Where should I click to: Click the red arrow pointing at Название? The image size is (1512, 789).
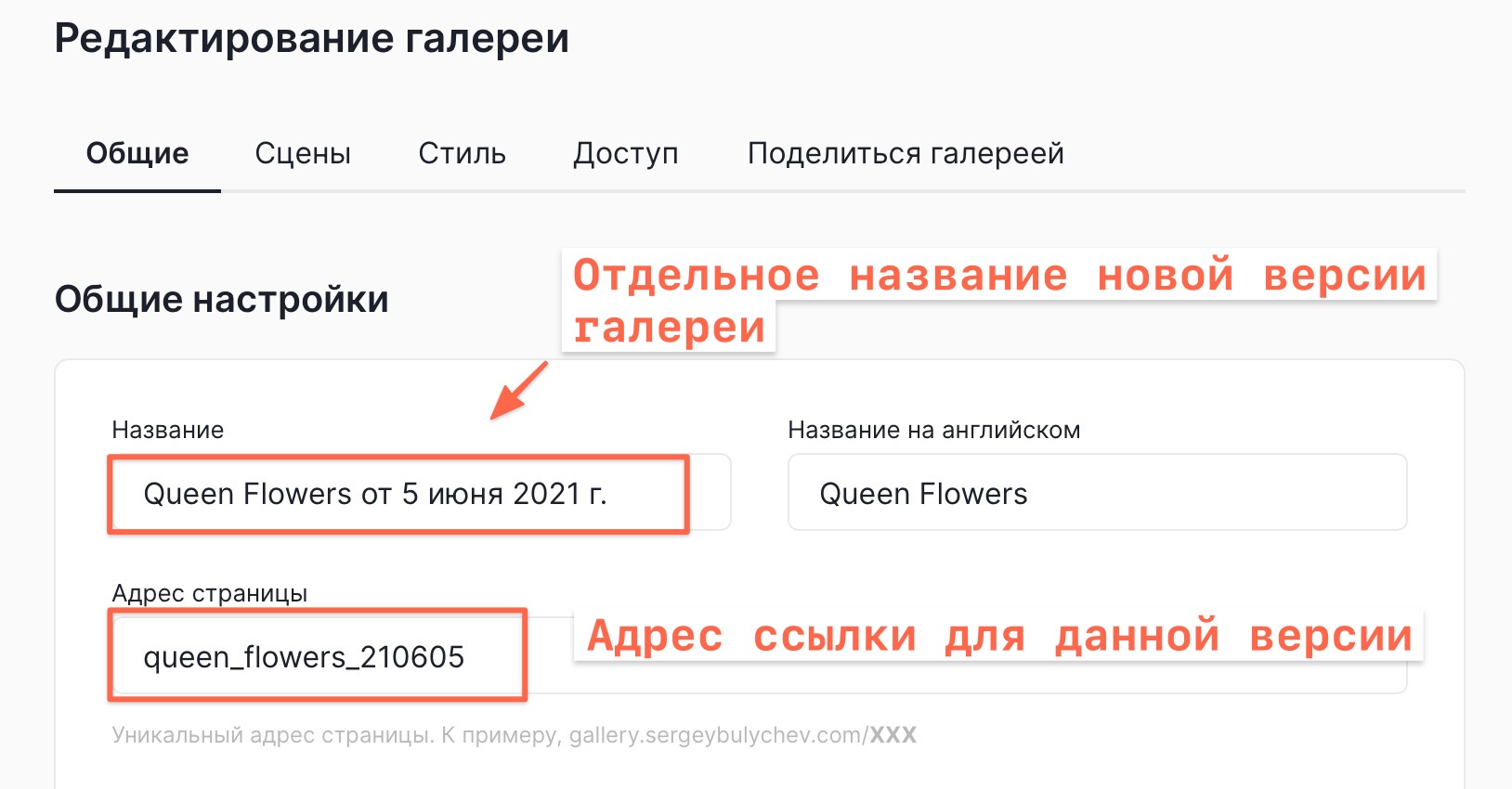(x=518, y=391)
